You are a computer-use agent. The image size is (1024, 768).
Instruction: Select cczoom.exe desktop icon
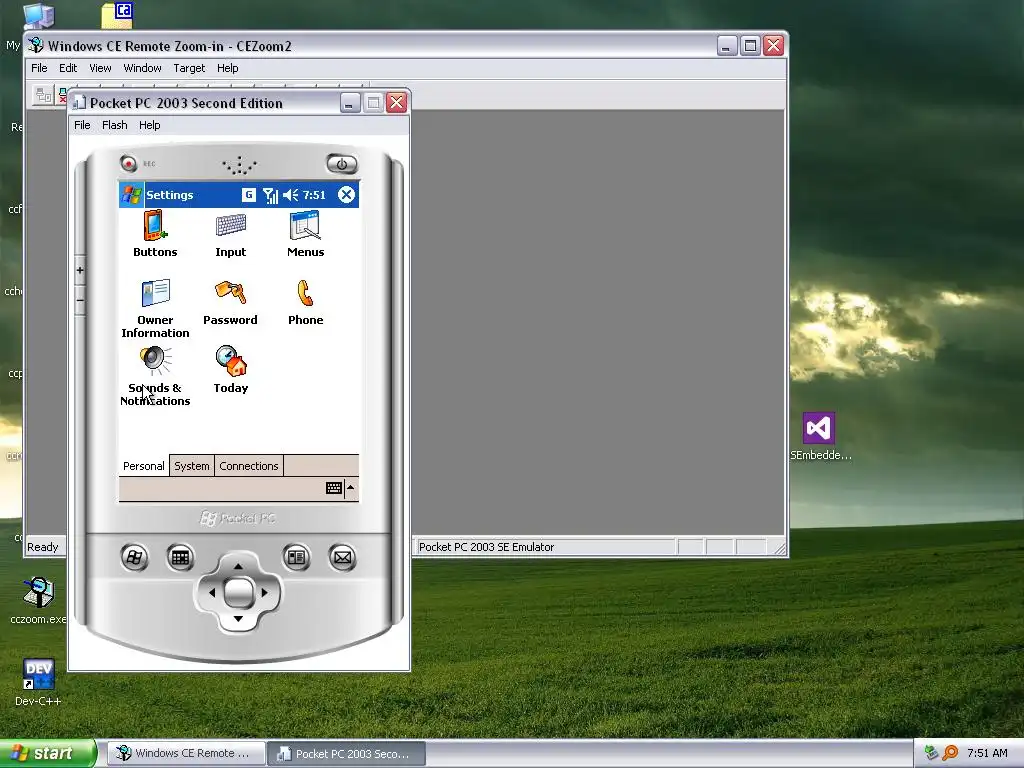pos(38,601)
